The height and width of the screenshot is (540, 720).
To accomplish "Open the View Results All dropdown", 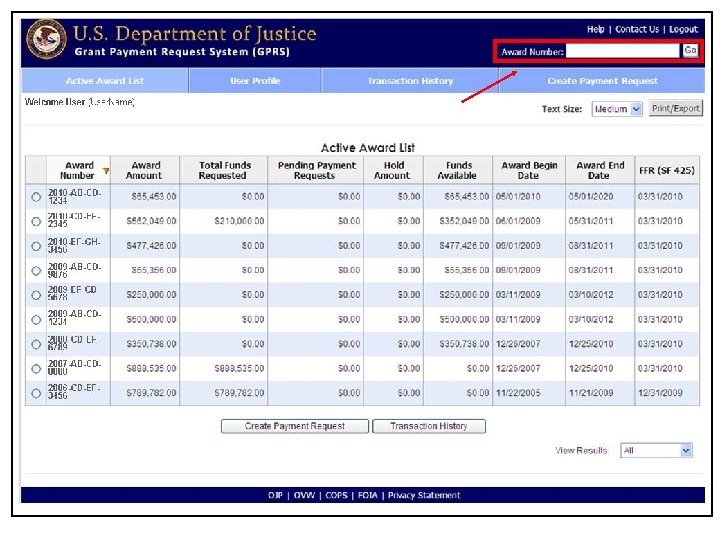I will pyautogui.click(x=656, y=450).
